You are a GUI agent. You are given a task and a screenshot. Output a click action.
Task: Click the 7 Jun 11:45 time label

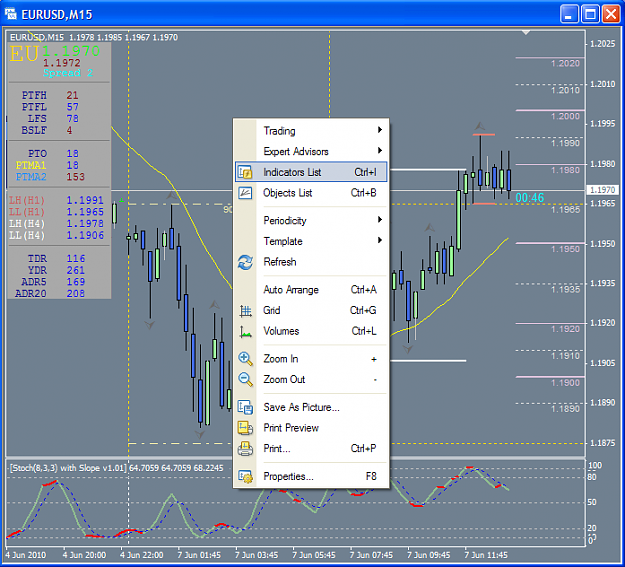point(486,555)
